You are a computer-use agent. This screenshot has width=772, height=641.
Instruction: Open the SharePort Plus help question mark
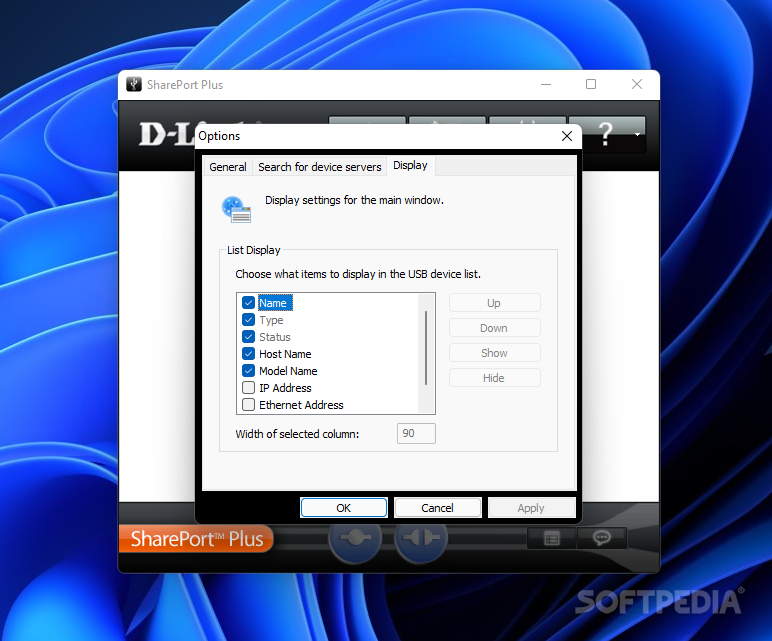(606, 133)
